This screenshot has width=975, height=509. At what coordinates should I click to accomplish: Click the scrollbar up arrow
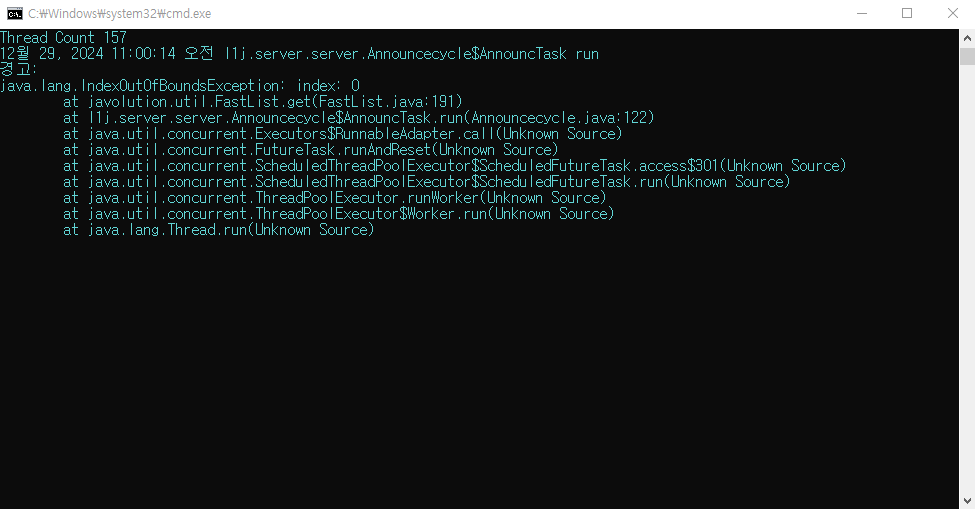click(x=967, y=37)
